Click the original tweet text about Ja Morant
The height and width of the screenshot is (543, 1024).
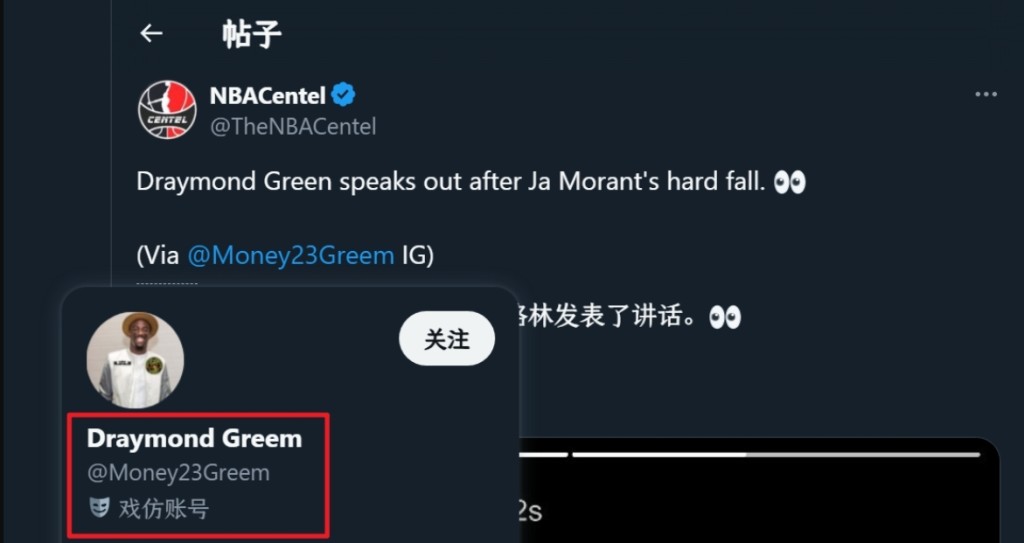coord(471,182)
